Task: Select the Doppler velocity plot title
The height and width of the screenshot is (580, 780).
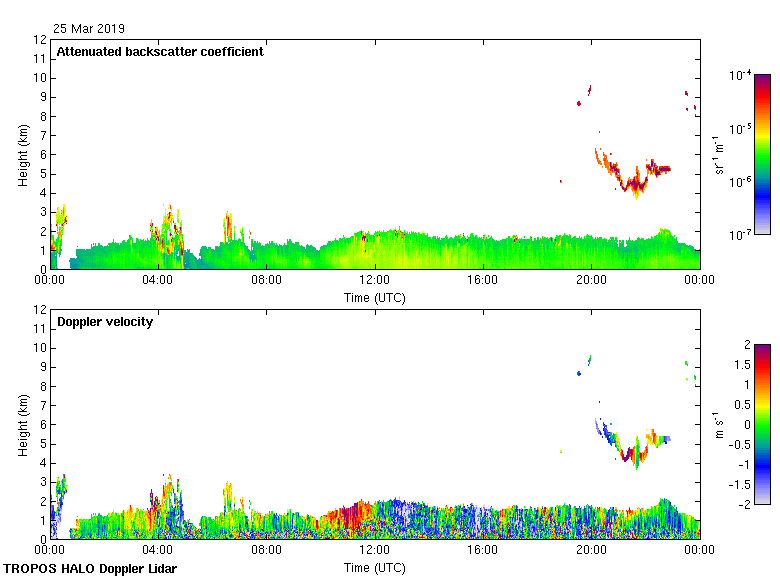Action: [x=105, y=322]
